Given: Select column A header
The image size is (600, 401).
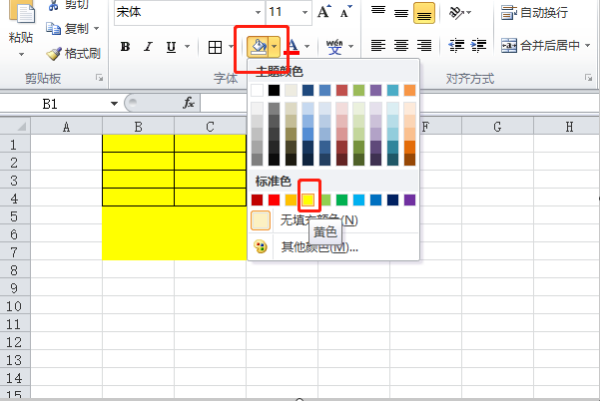Looking at the screenshot, I should coord(67,126).
